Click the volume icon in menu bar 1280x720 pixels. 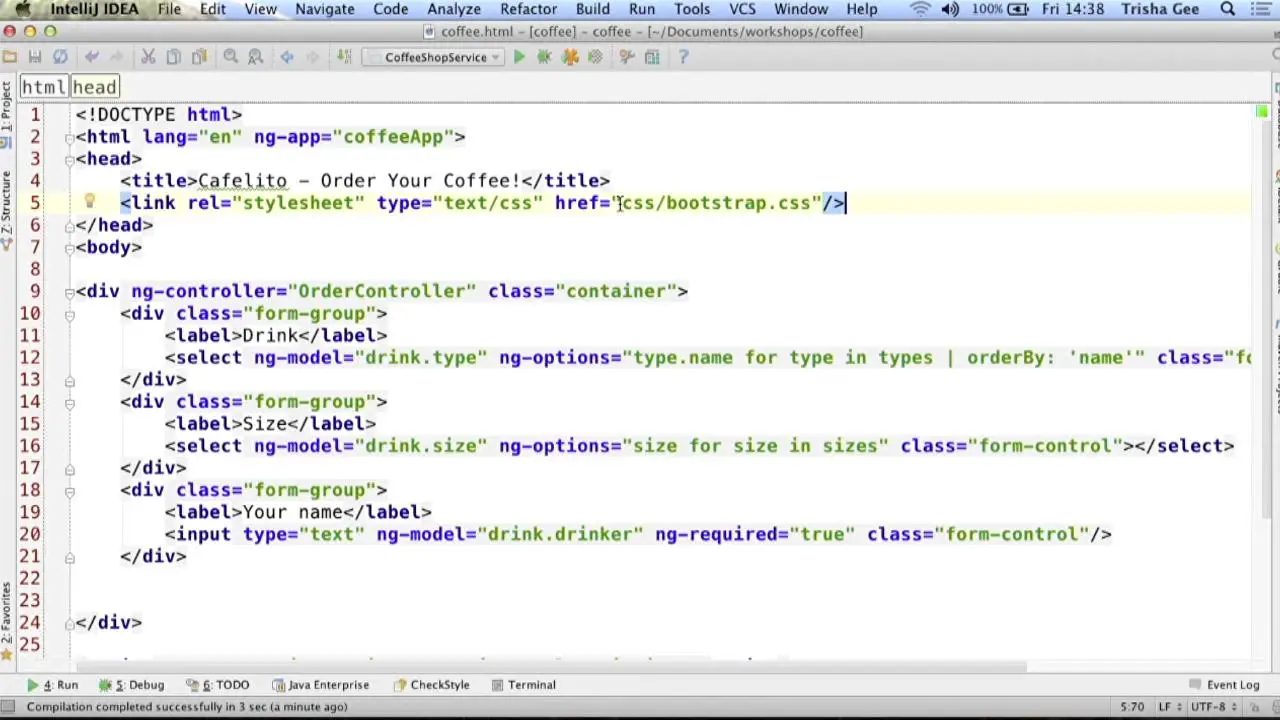[950, 9]
